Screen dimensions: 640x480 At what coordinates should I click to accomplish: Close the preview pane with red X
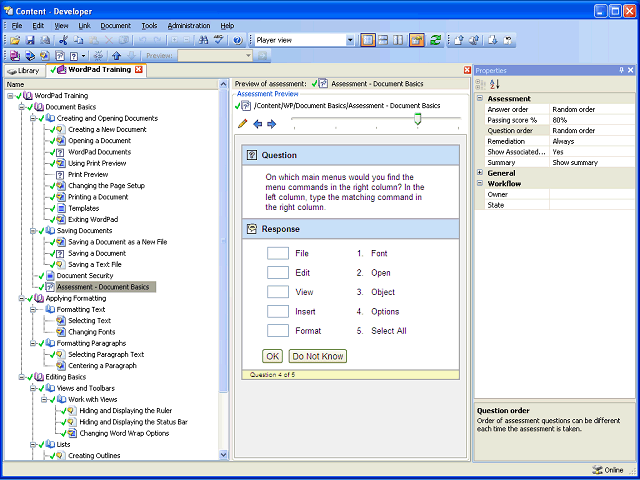[467, 70]
